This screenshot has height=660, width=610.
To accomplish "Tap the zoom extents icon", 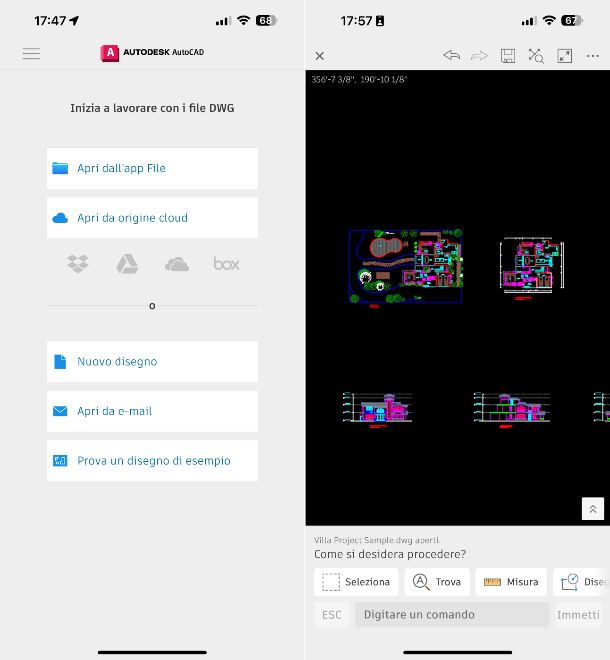I will (x=536, y=56).
